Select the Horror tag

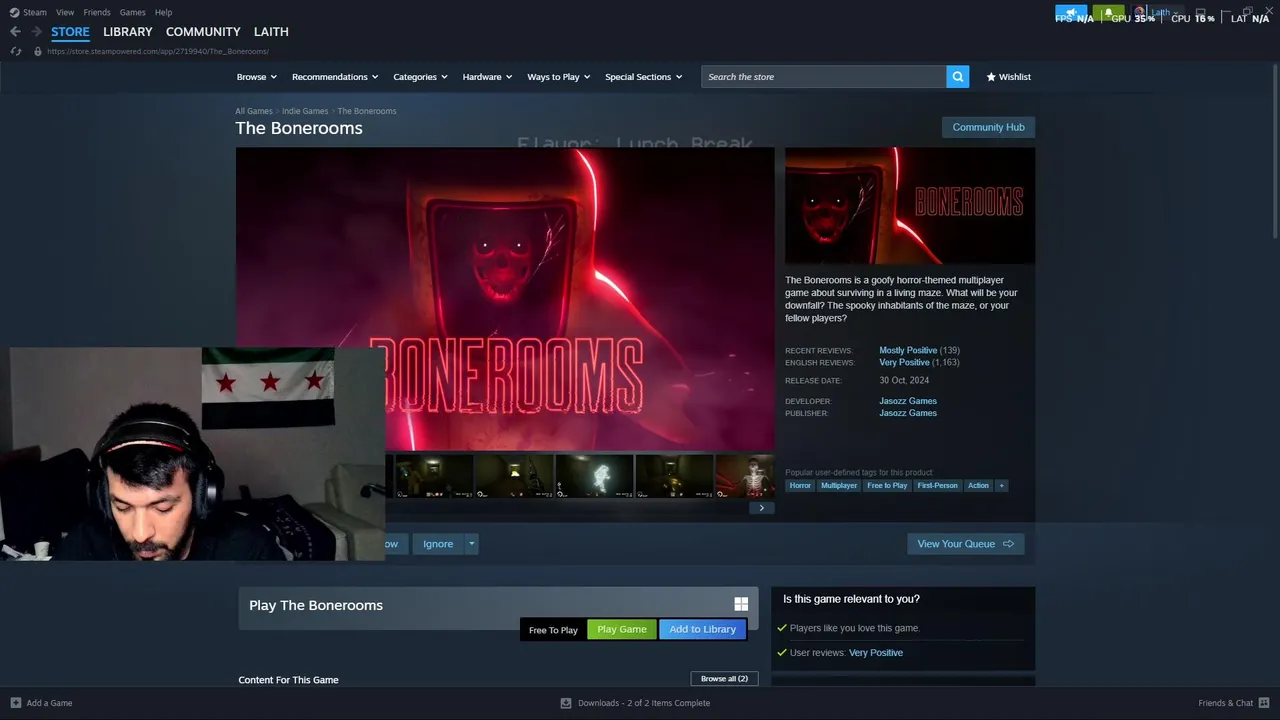click(x=800, y=486)
